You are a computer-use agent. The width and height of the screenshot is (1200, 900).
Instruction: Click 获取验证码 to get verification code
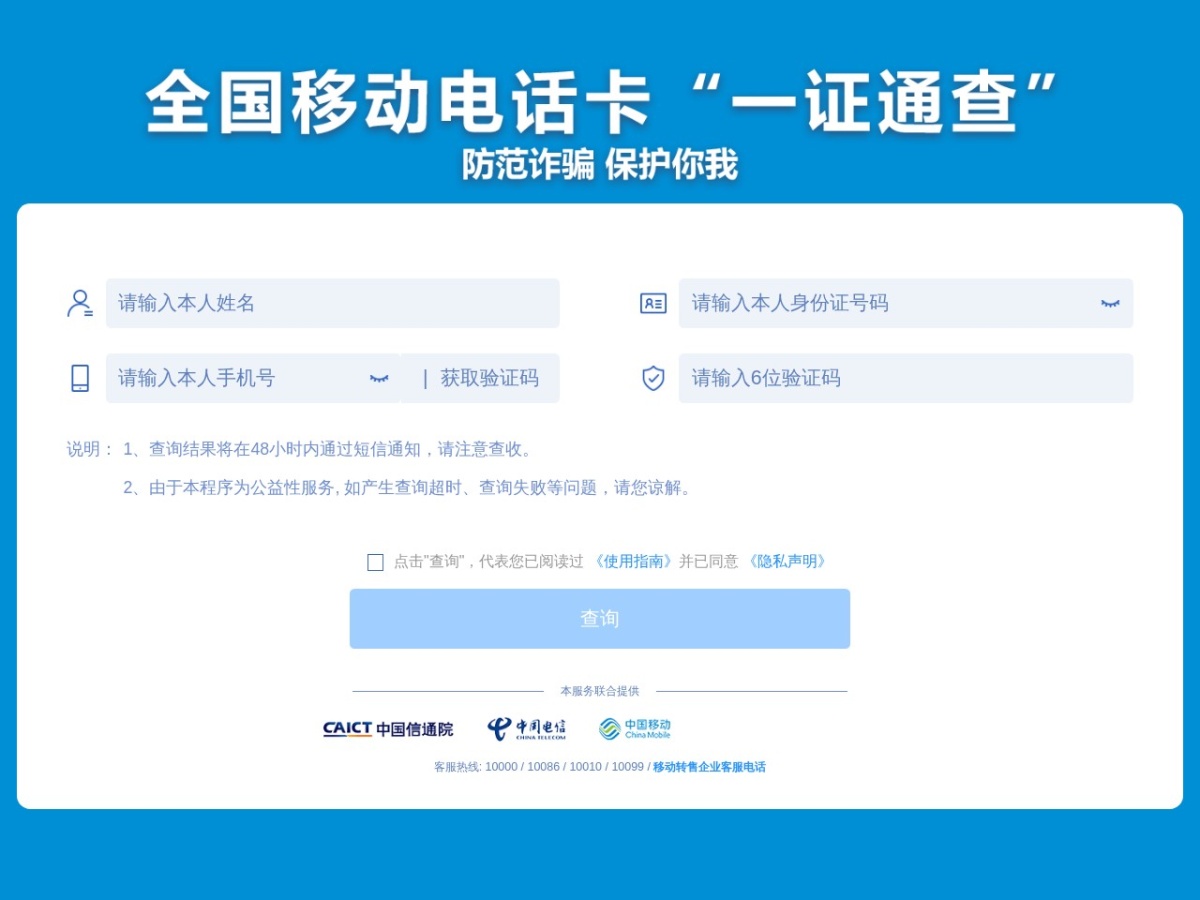(x=489, y=378)
